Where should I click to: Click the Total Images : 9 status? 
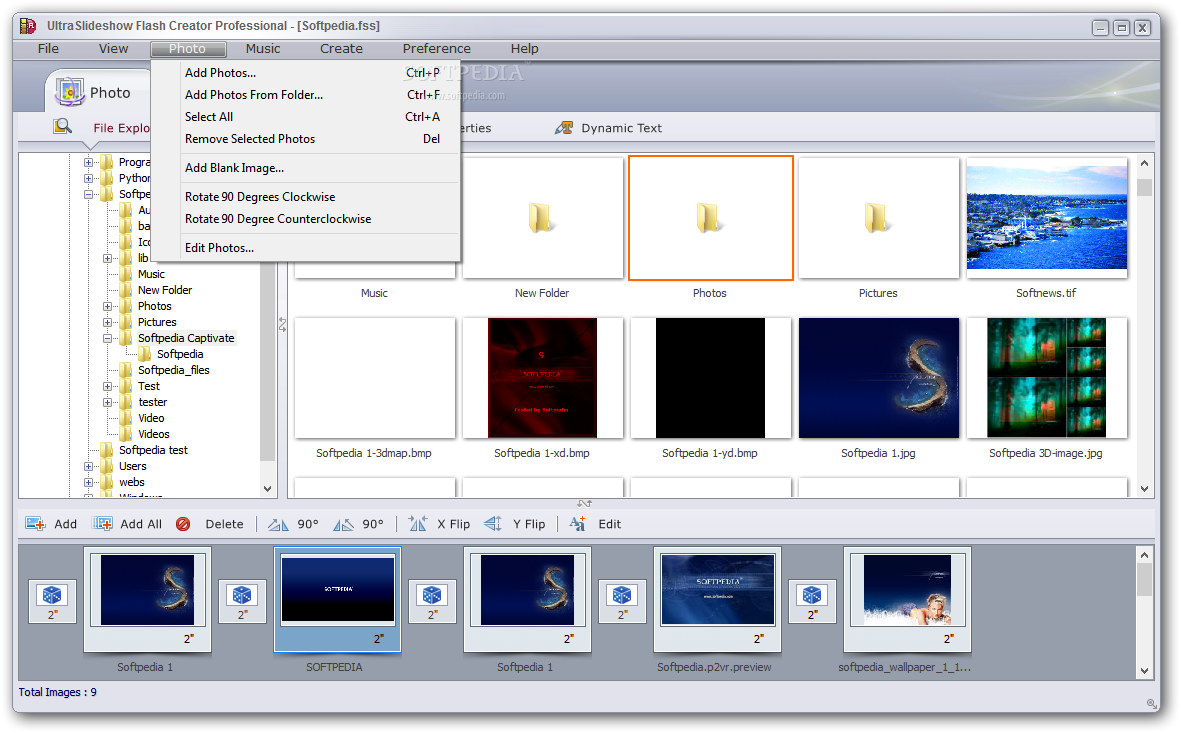tap(57, 692)
